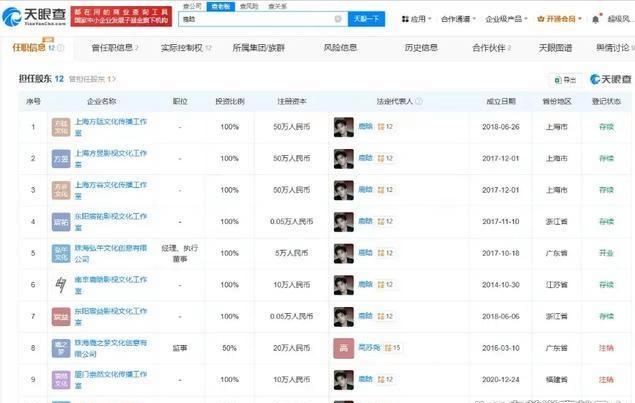Open the 企业级产品 dropdown menu

point(506,19)
